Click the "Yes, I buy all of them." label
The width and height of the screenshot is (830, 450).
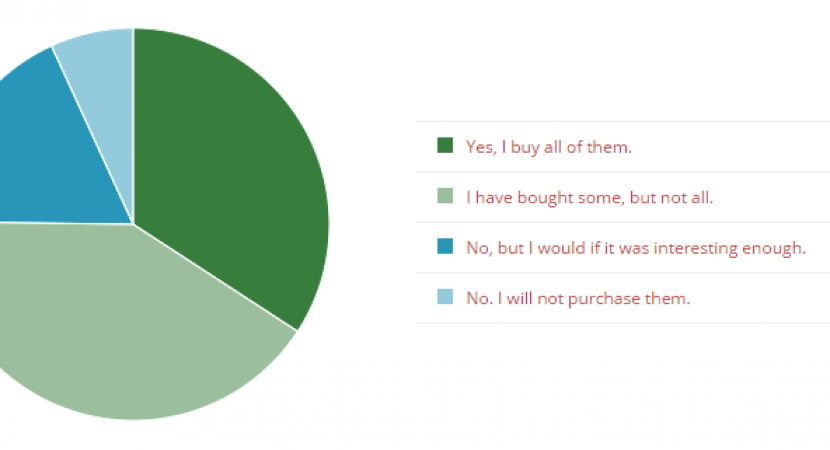coord(549,147)
